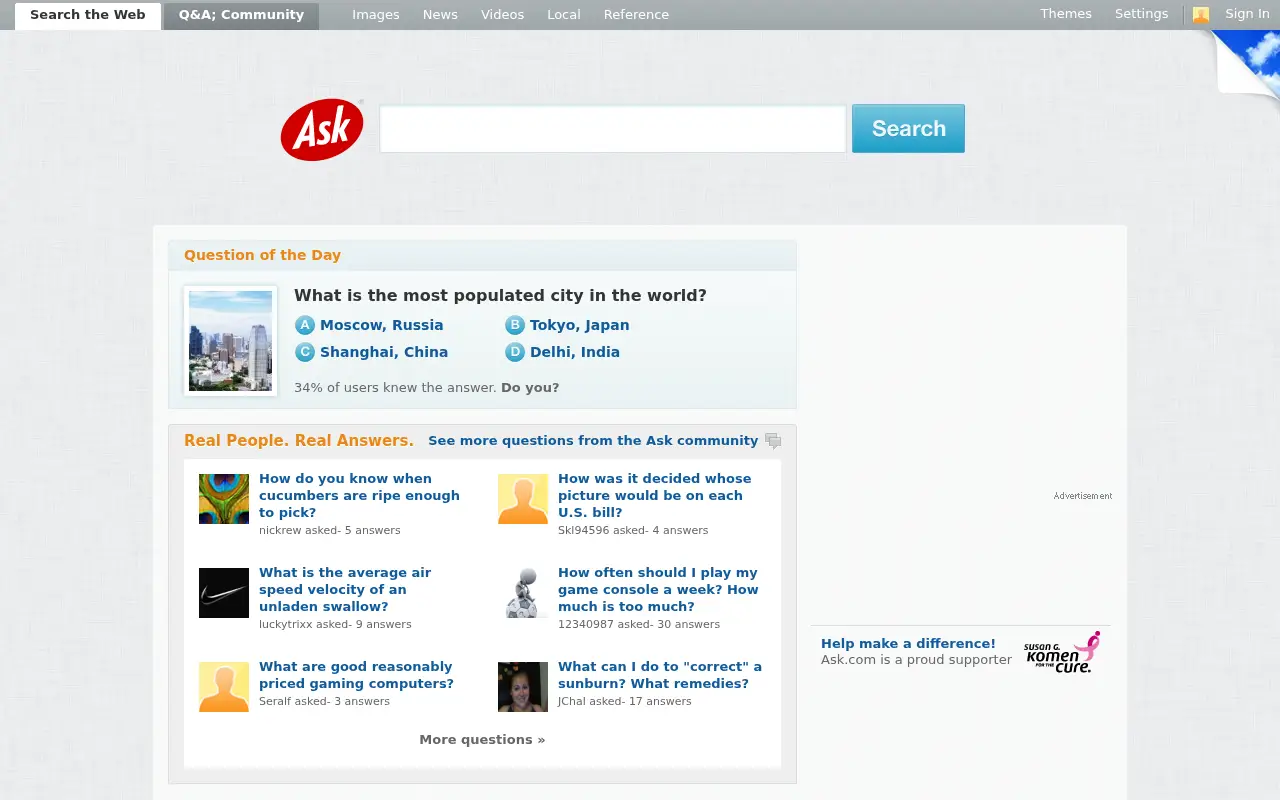Screen dimensions: 1280x800
Task: Click More questions link
Action: coord(482,740)
